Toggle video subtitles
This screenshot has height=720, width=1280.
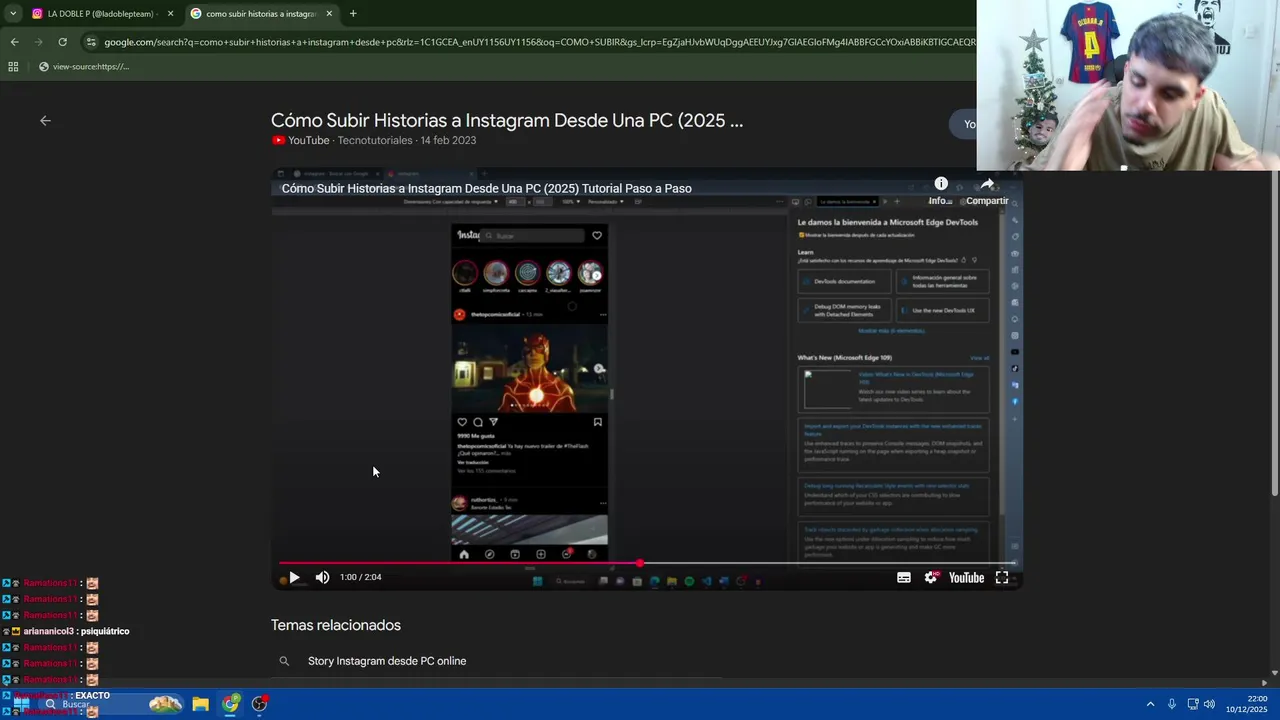pyautogui.click(x=904, y=577)
